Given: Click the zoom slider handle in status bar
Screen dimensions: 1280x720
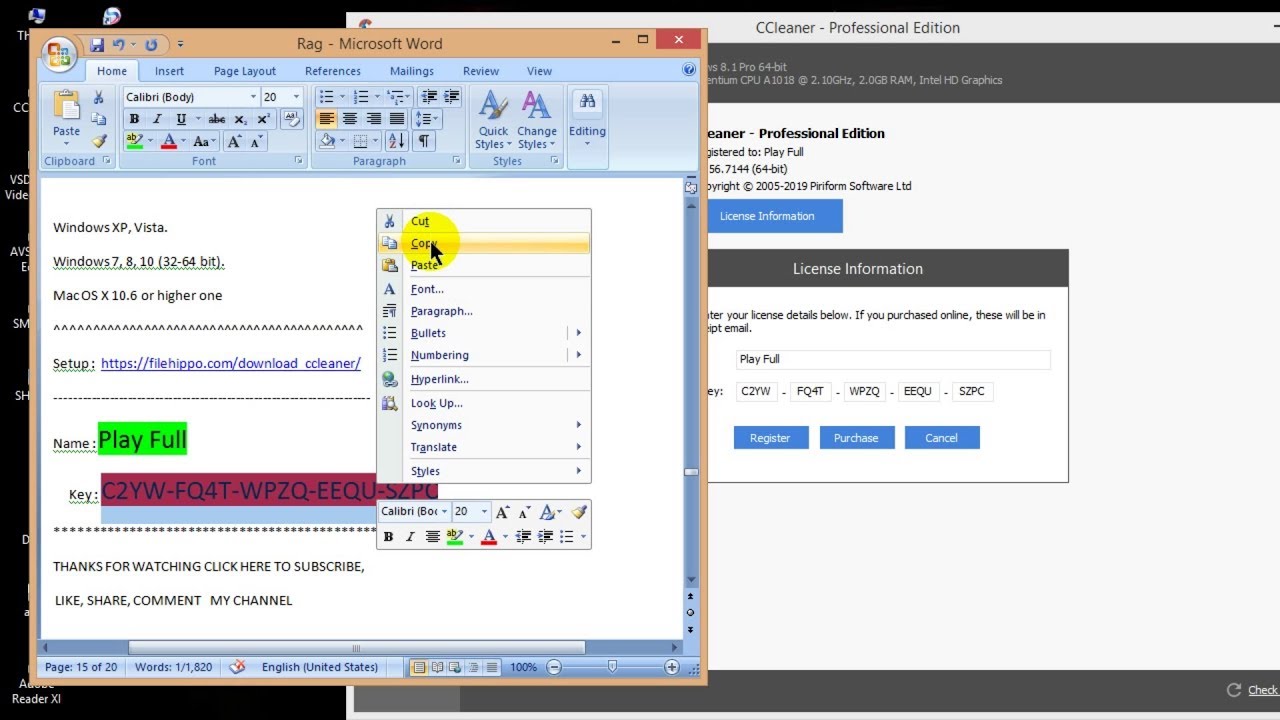Looking at the screenshot, I should tap(612, 667).
